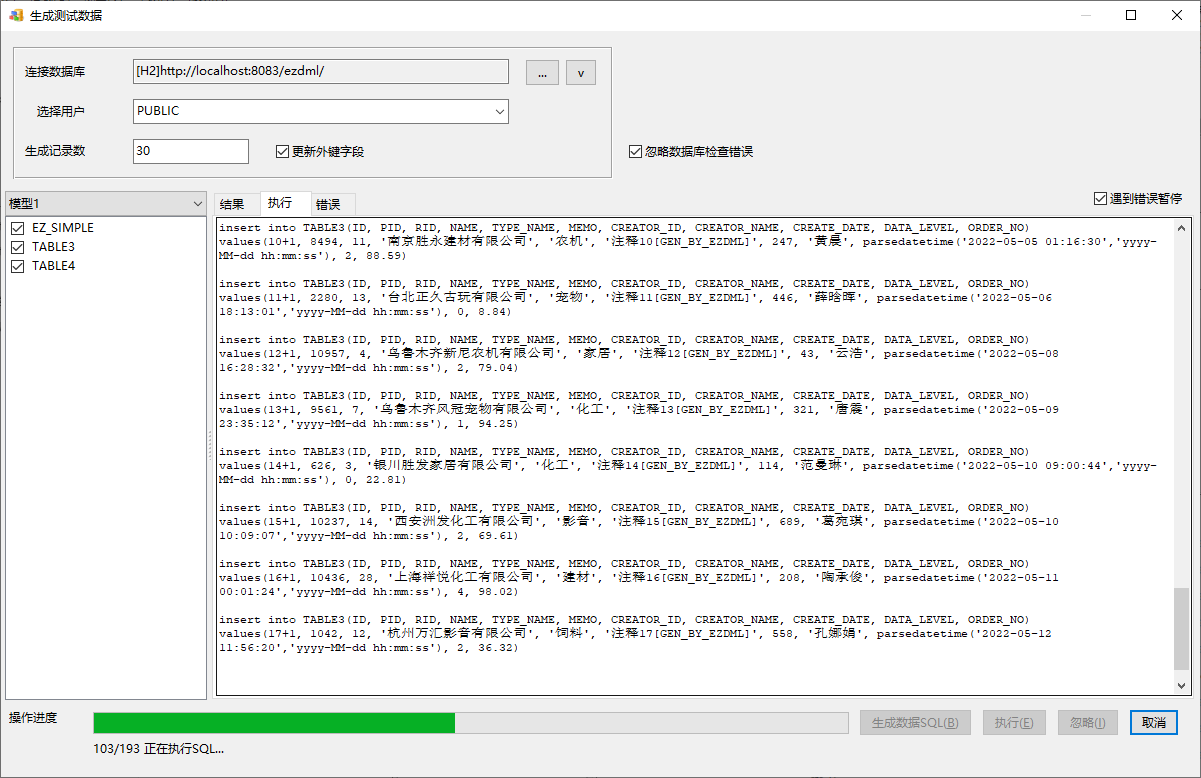Click text '台北正久古玩有限公司' in SQL output
The width and height of the screenshot is (1201, 778).
[x=457, y=298]
